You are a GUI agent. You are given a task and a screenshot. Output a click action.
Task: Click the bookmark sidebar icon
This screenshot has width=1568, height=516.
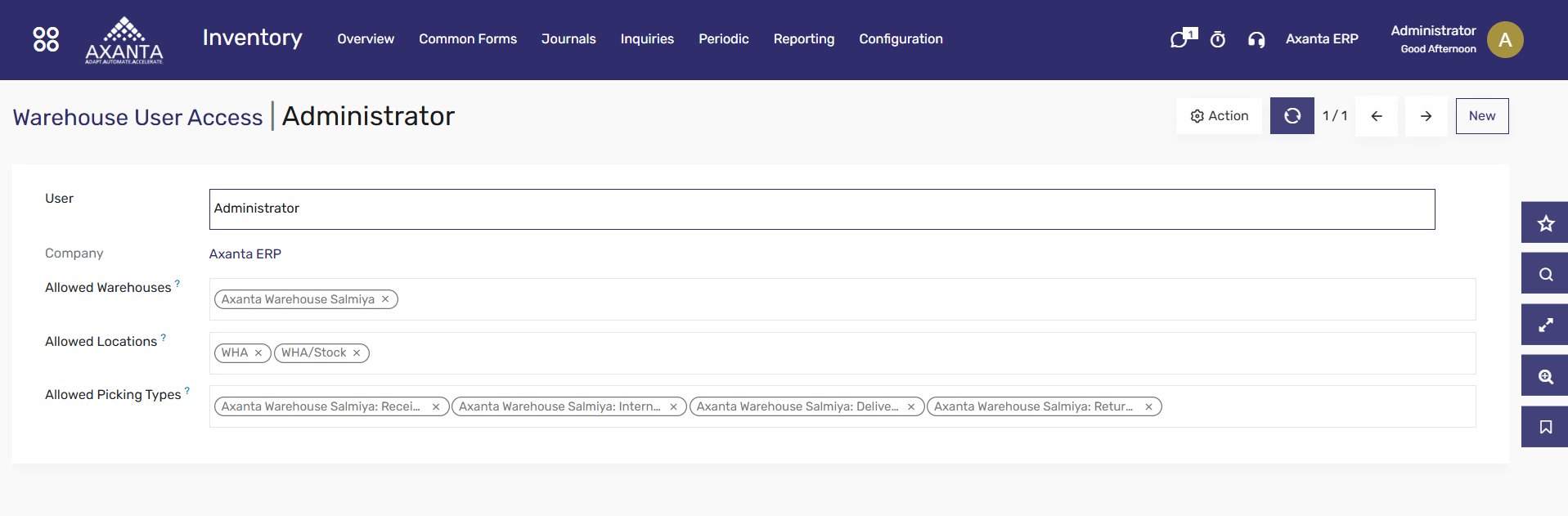[1545, 427]
